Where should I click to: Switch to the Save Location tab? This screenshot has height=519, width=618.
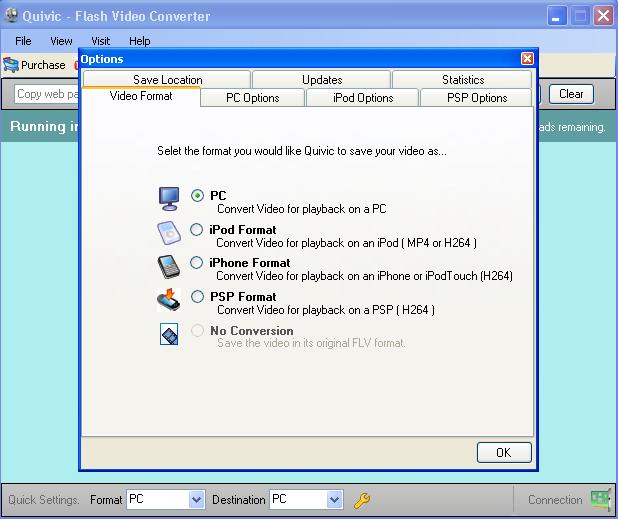tap(167, 79)
